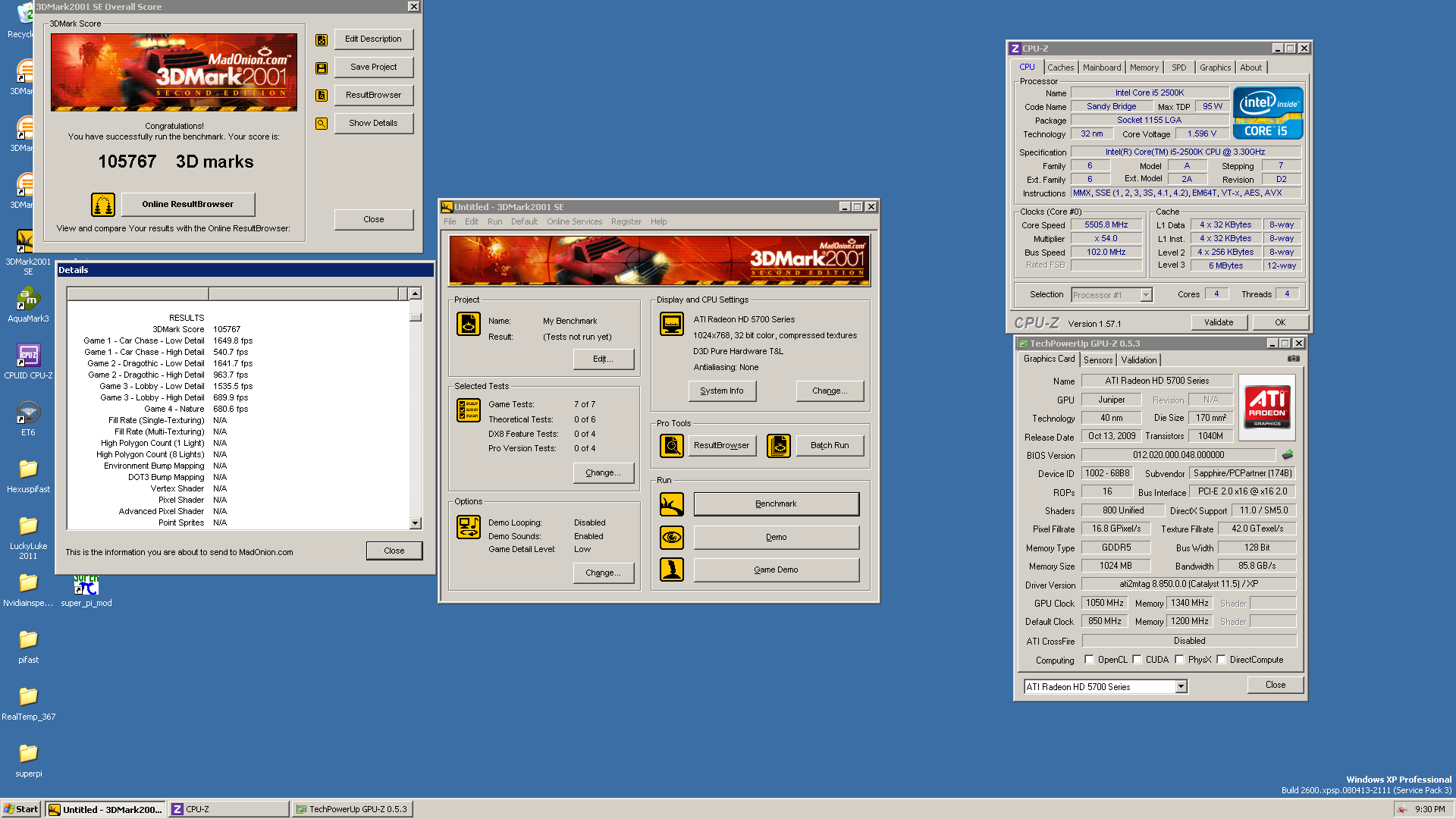Click the Details list scroll-down arrow

pos(415,523)
